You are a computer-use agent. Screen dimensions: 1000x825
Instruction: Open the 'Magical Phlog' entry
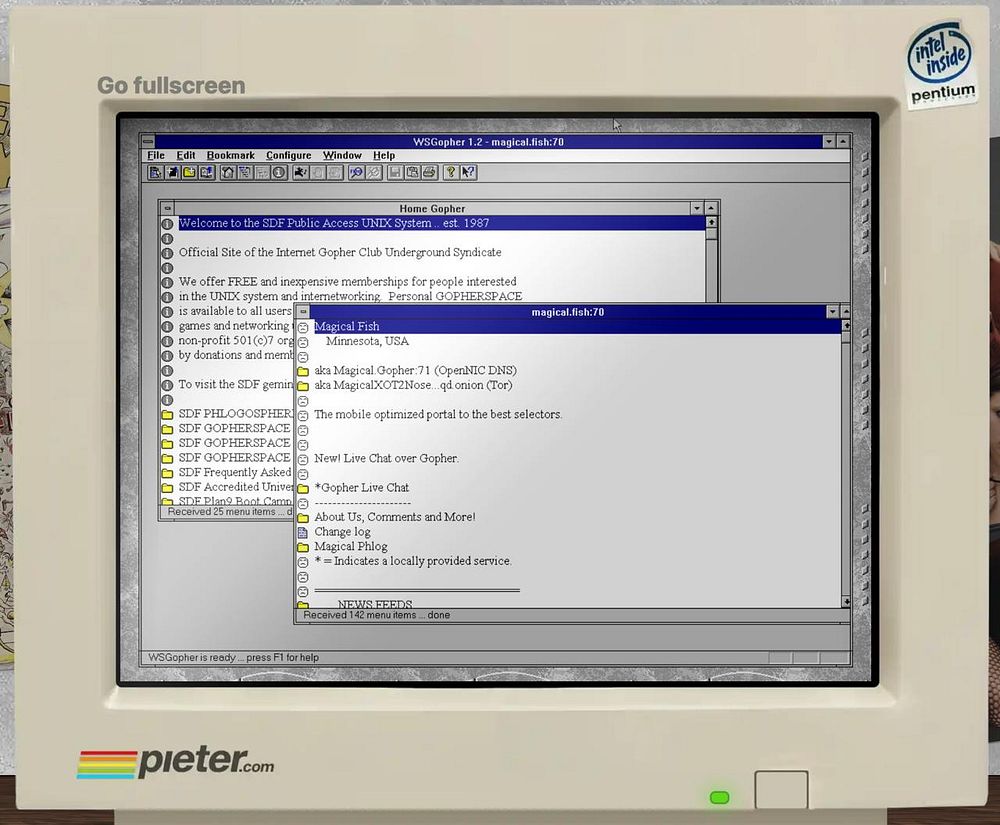click(x=351, y=546)
